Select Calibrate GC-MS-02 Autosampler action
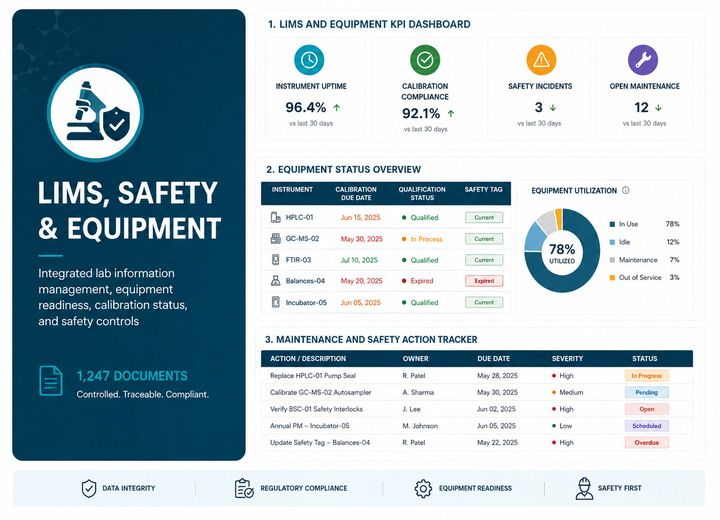 (321, 392)
